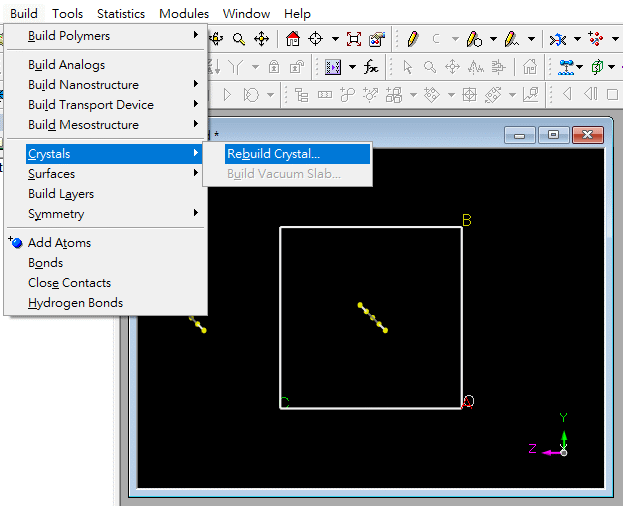623x506 pixels.
Task: Open Rebuild Crystal from the submenu
Action: click(x=273, y=154)
